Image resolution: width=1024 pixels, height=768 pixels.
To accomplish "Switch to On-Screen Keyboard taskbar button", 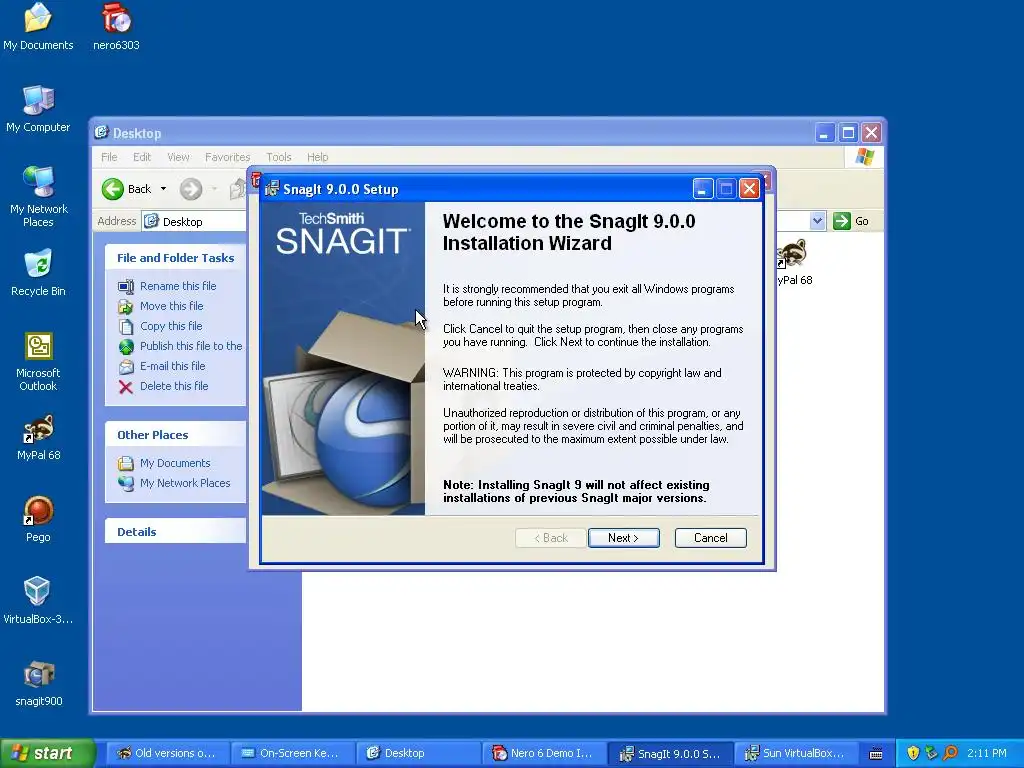I will [x=292, y=754].
